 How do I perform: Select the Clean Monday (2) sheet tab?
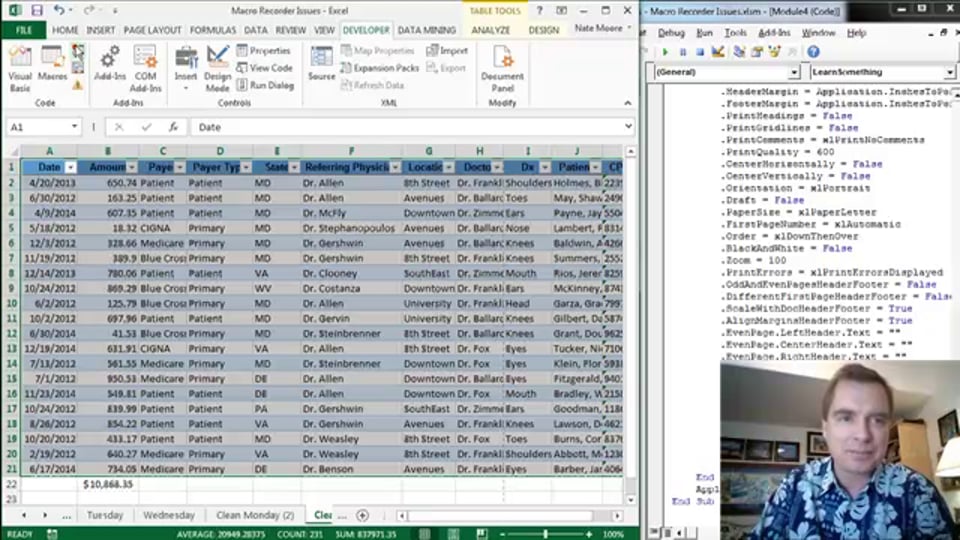tap(255, 516)
